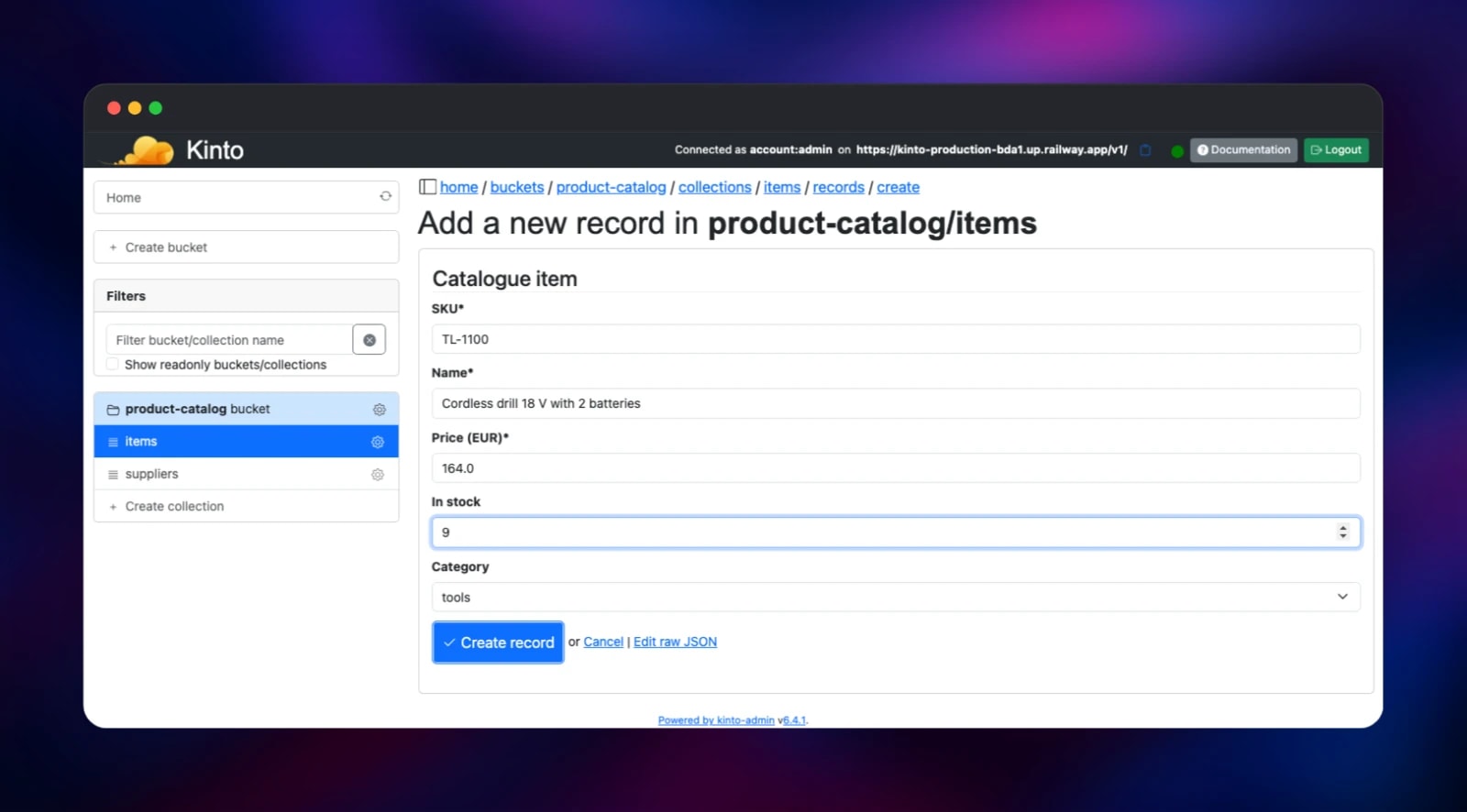Open the Documentation button
1467x812 pixels.
point(1243,150)
